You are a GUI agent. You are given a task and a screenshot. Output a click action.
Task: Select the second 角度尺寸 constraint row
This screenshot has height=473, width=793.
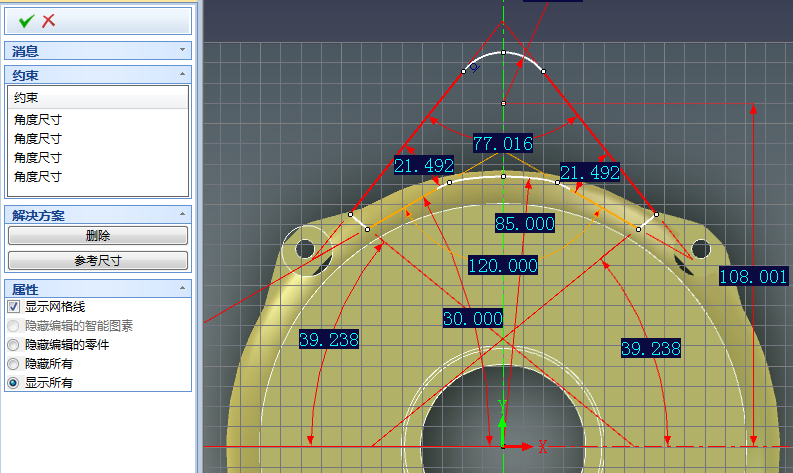click(x=98, y=139)
